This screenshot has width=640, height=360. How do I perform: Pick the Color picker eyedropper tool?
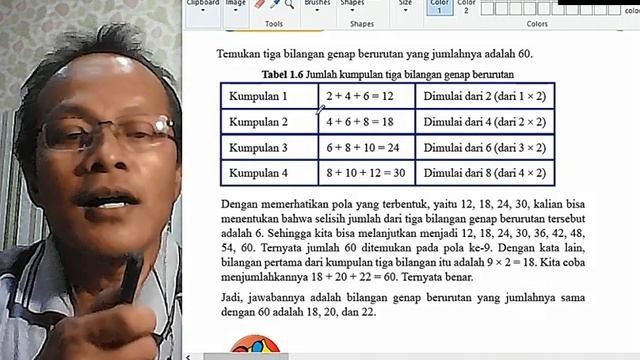click(275, 4)
